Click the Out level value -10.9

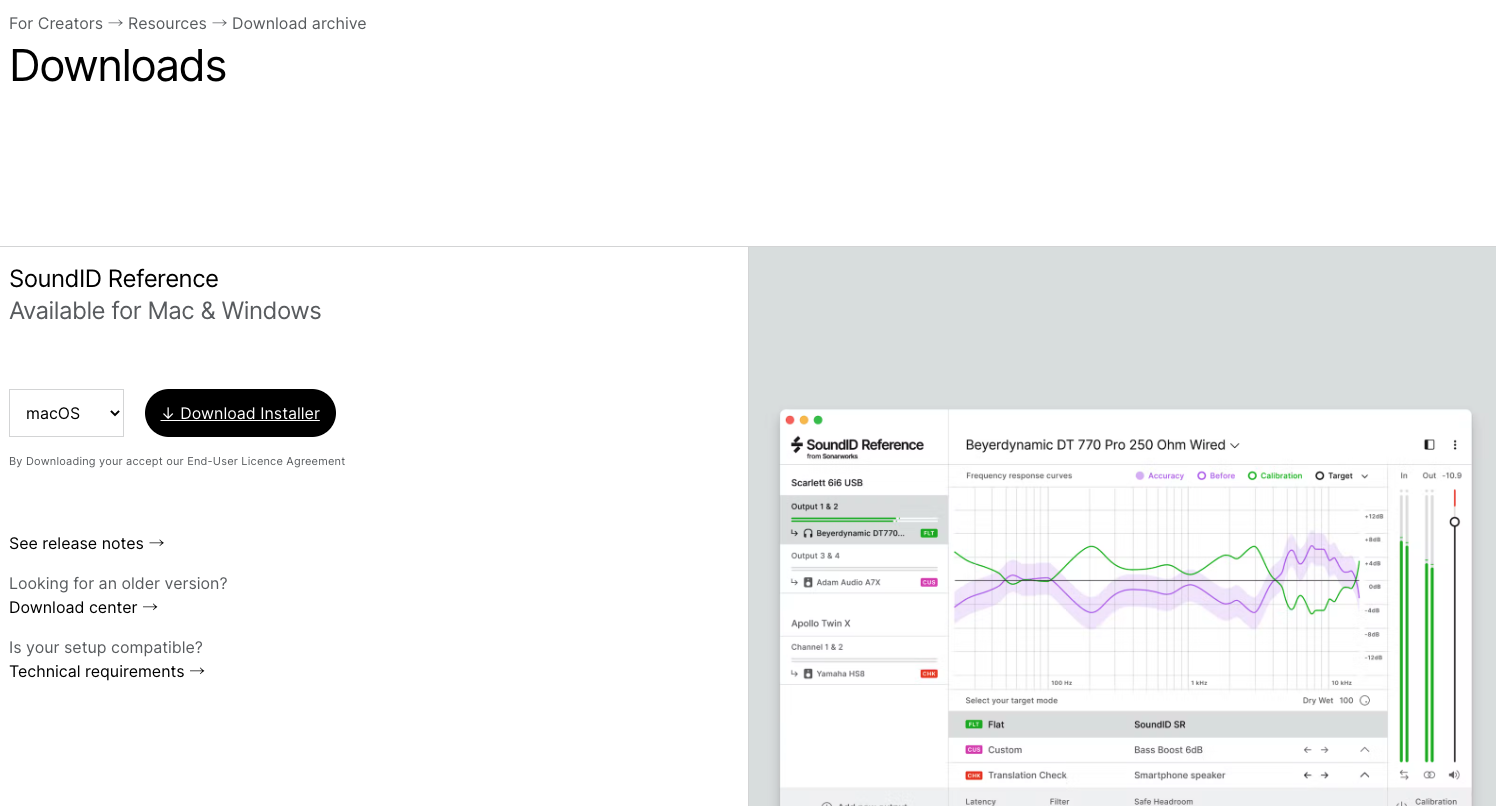tap(1452, 476)
